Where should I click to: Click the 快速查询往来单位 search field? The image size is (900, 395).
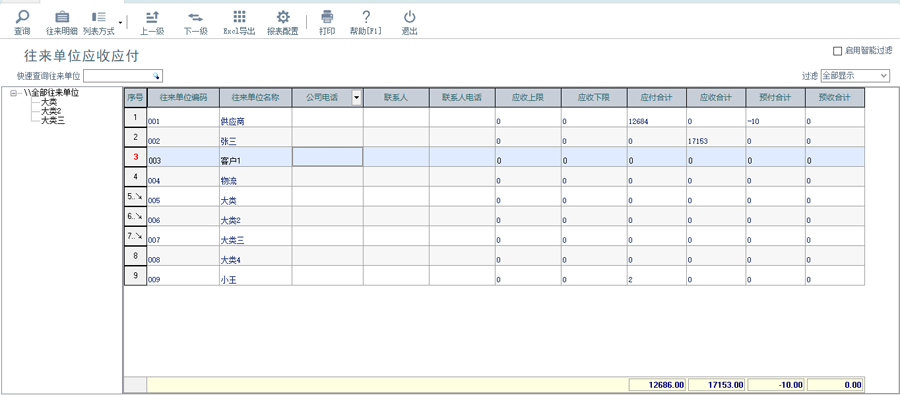[123, 76]
